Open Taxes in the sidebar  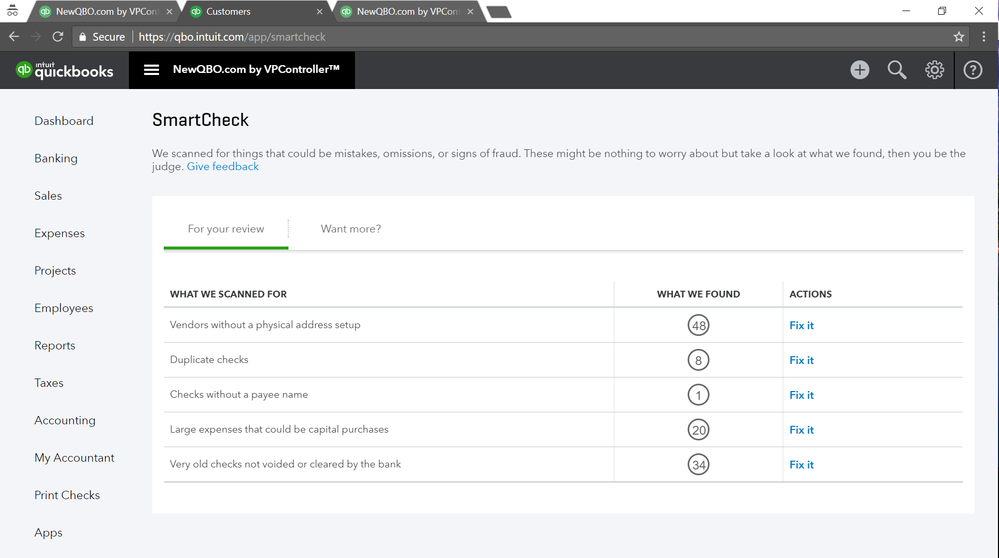(49, 383)
